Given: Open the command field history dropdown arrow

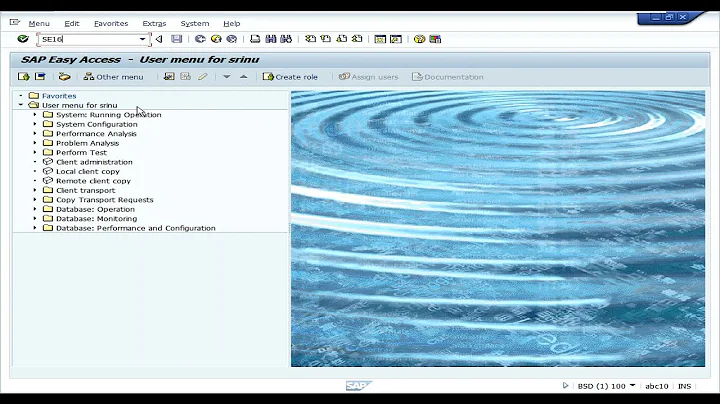Looking at the screenshot, I should (x=143, y=39).
